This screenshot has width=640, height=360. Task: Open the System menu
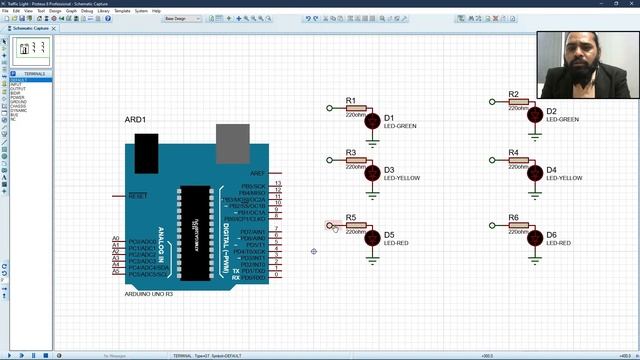pos(141,11)
